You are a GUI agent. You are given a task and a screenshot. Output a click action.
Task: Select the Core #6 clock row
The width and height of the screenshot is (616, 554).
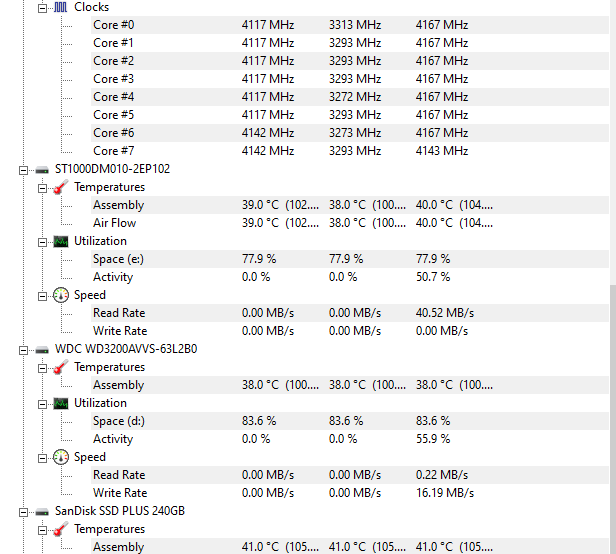pyautogui.click(x=350, y=133)
